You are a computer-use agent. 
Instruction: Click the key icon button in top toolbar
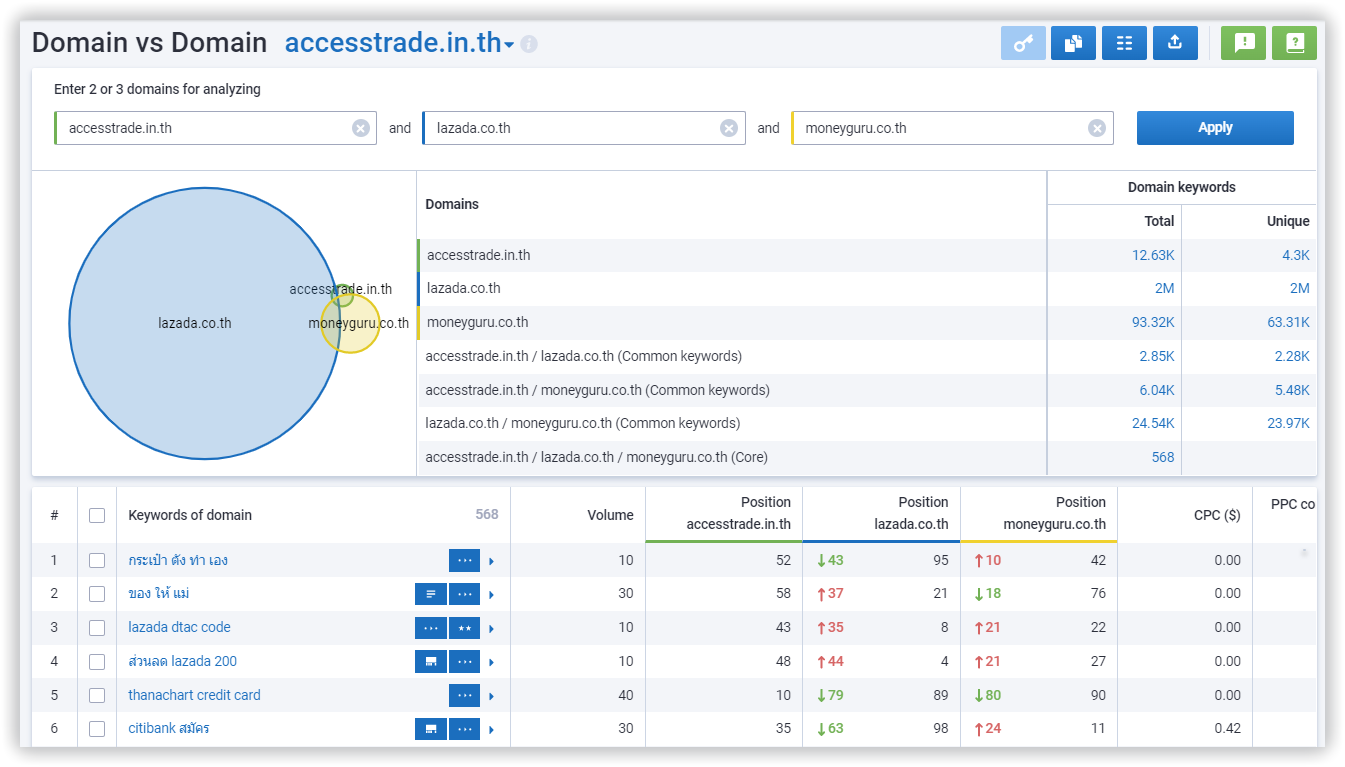tap(1023, 43)
